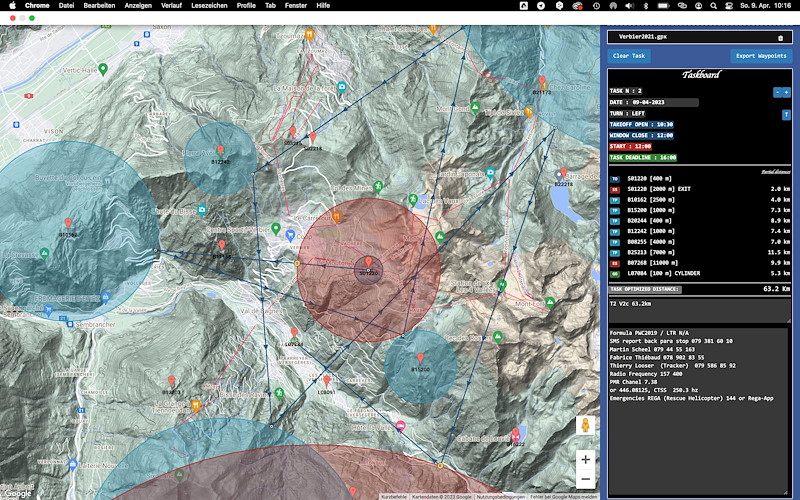Image resolution: width=800 pixels, height=500 pixels.
Task: Open Spotlight search in the menu bar
Action: [x=714, y=6]
